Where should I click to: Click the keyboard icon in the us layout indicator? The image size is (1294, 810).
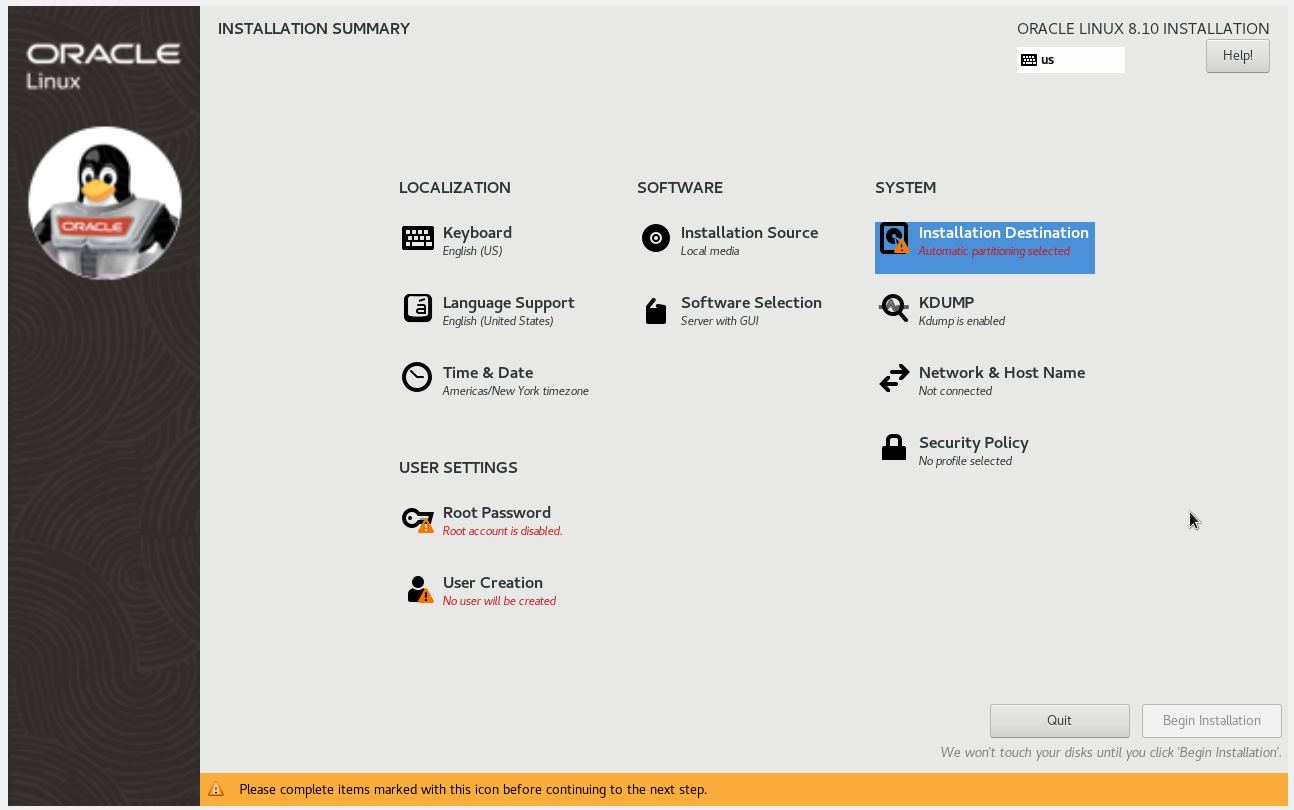(1029, 60)
